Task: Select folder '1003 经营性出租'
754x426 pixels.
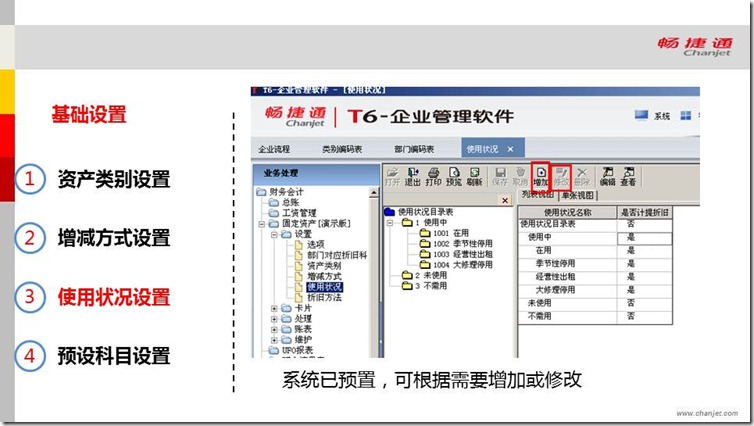Action: point(463,254)
